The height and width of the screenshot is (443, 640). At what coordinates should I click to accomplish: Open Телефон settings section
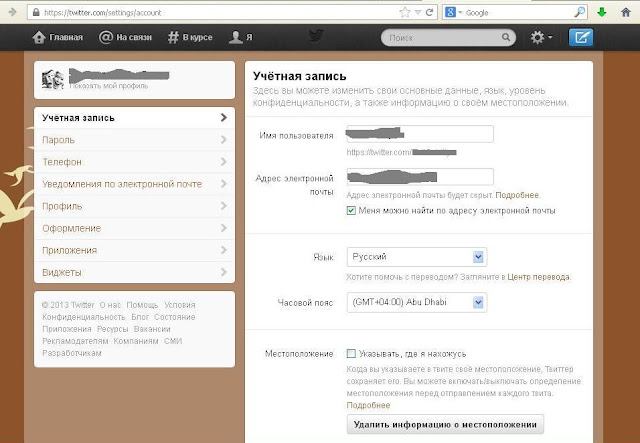[x=134, y=162]
